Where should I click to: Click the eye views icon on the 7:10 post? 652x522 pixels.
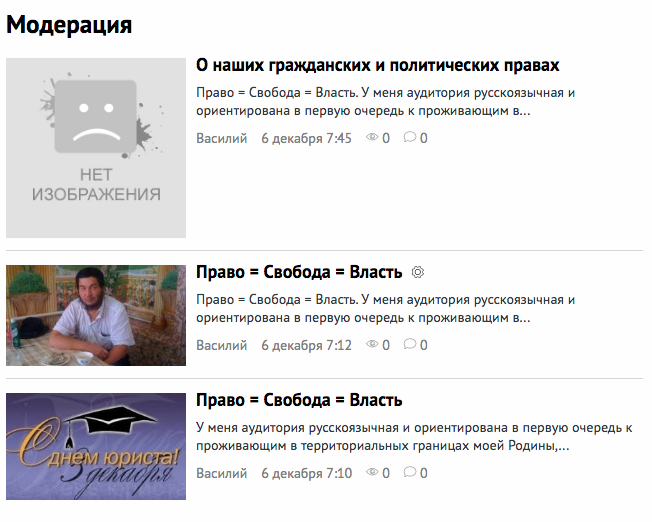coord(373,473)
